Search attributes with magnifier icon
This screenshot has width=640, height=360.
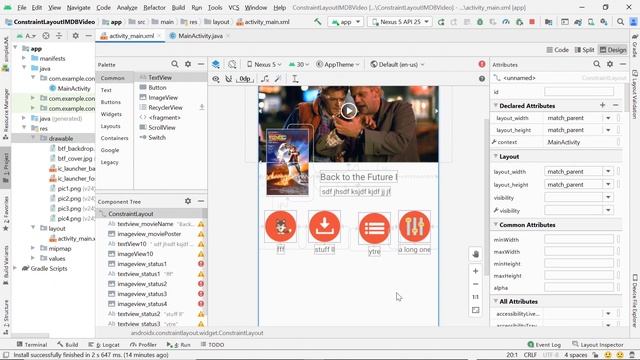pyautogui.click(x=597, y=64)
